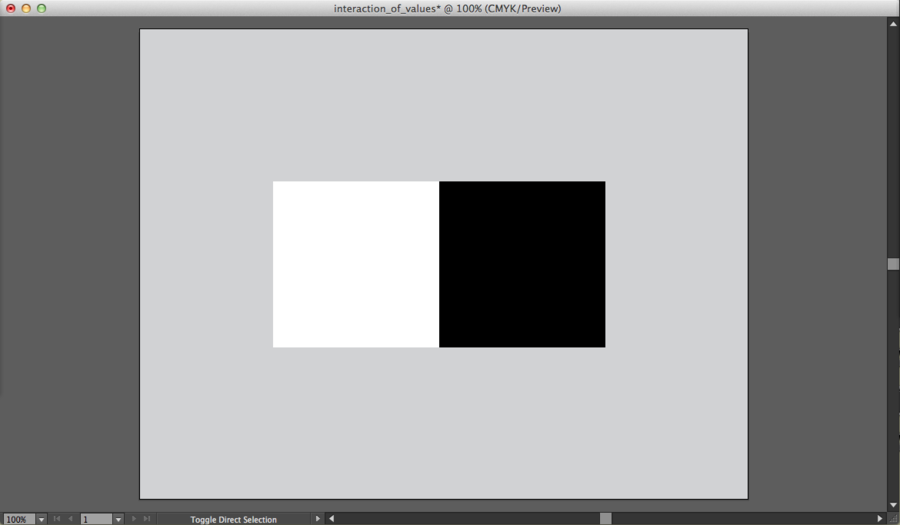Go to the previous artboard arrow

coord(70,519)
